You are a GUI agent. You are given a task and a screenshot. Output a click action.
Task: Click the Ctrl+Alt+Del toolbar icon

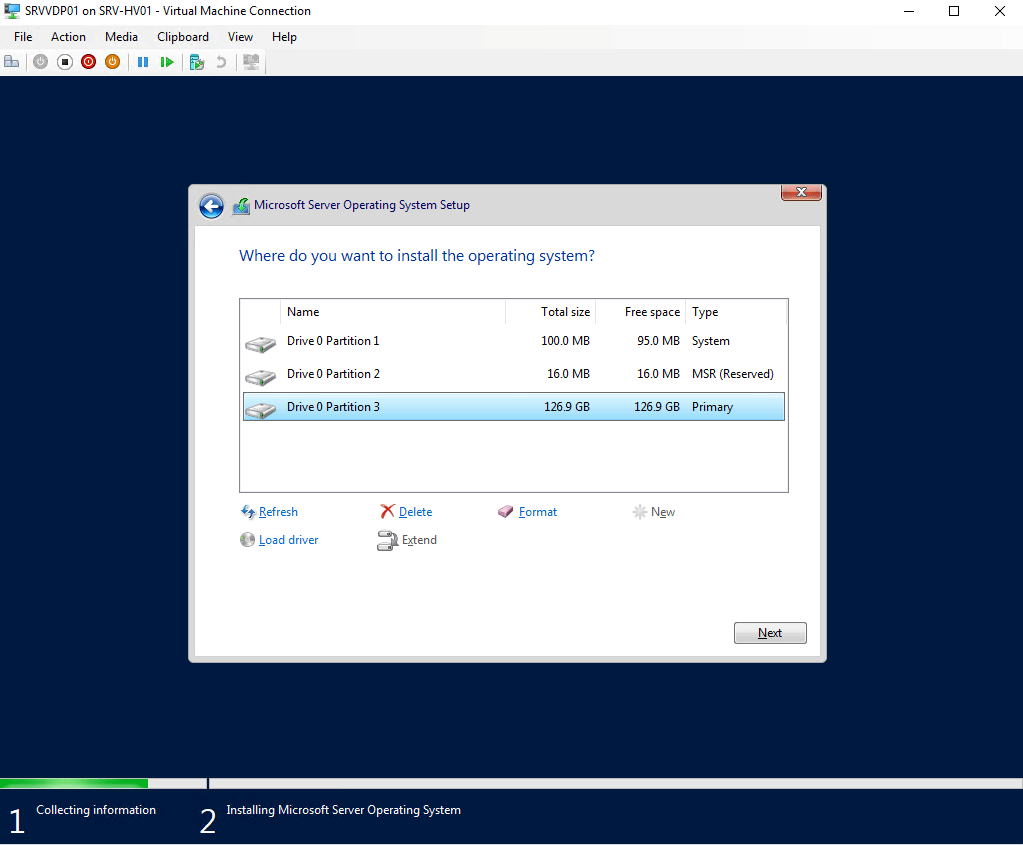point(12,62)
